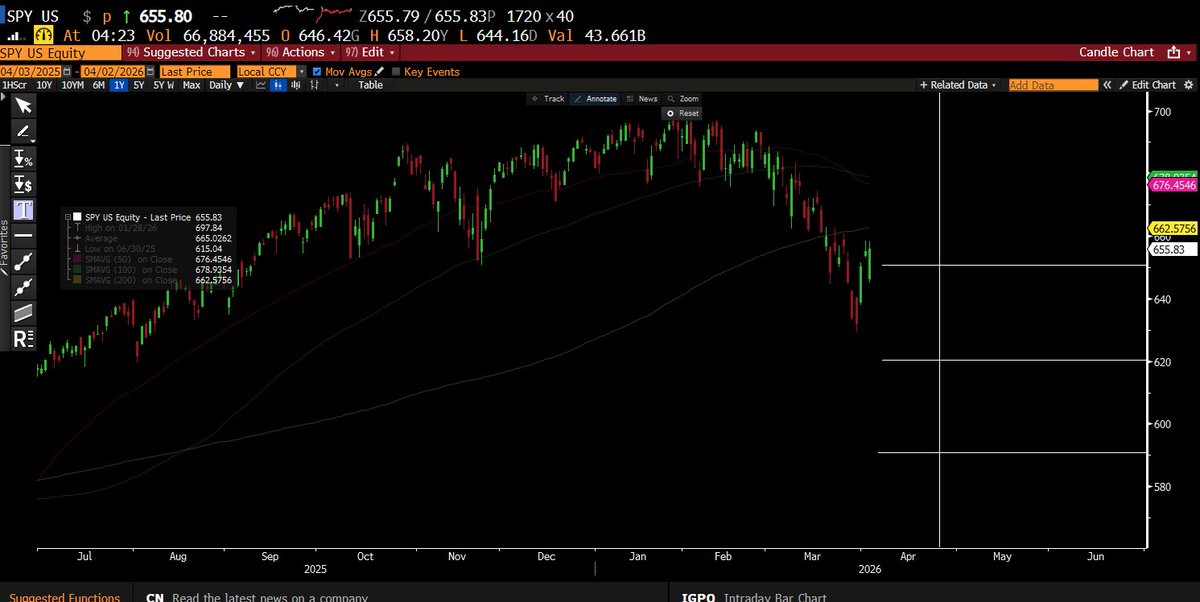This screenshot has width=1200, height=602.
Task: Open the start date calendar picker
Action: click(x=67, y=72)
